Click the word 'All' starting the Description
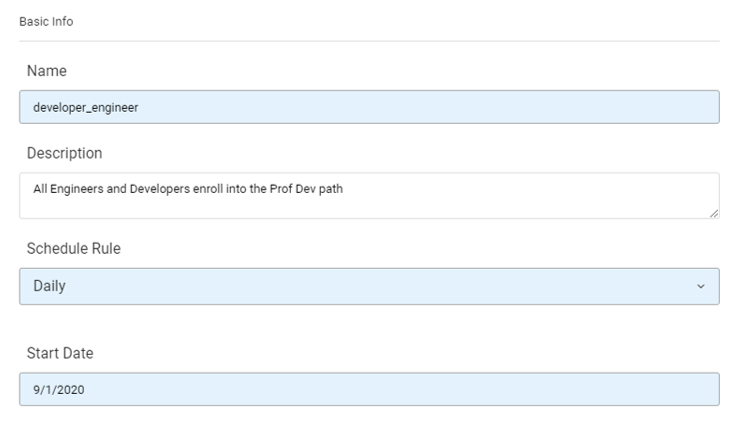Image resolution: width=742 pixels, height=422 pixels. coord(41,188)
